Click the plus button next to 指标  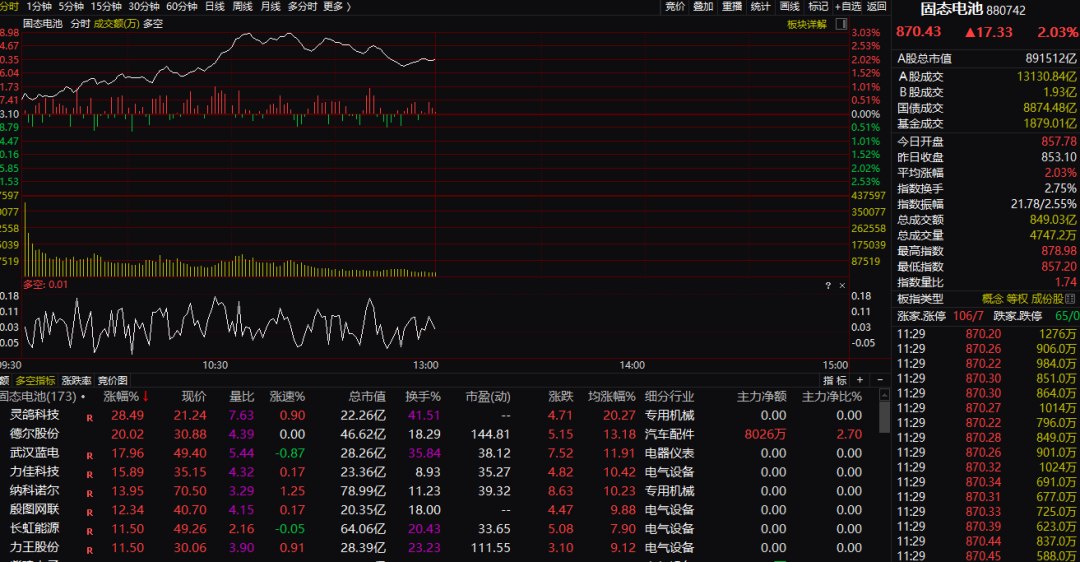click(x=859, y=380)
